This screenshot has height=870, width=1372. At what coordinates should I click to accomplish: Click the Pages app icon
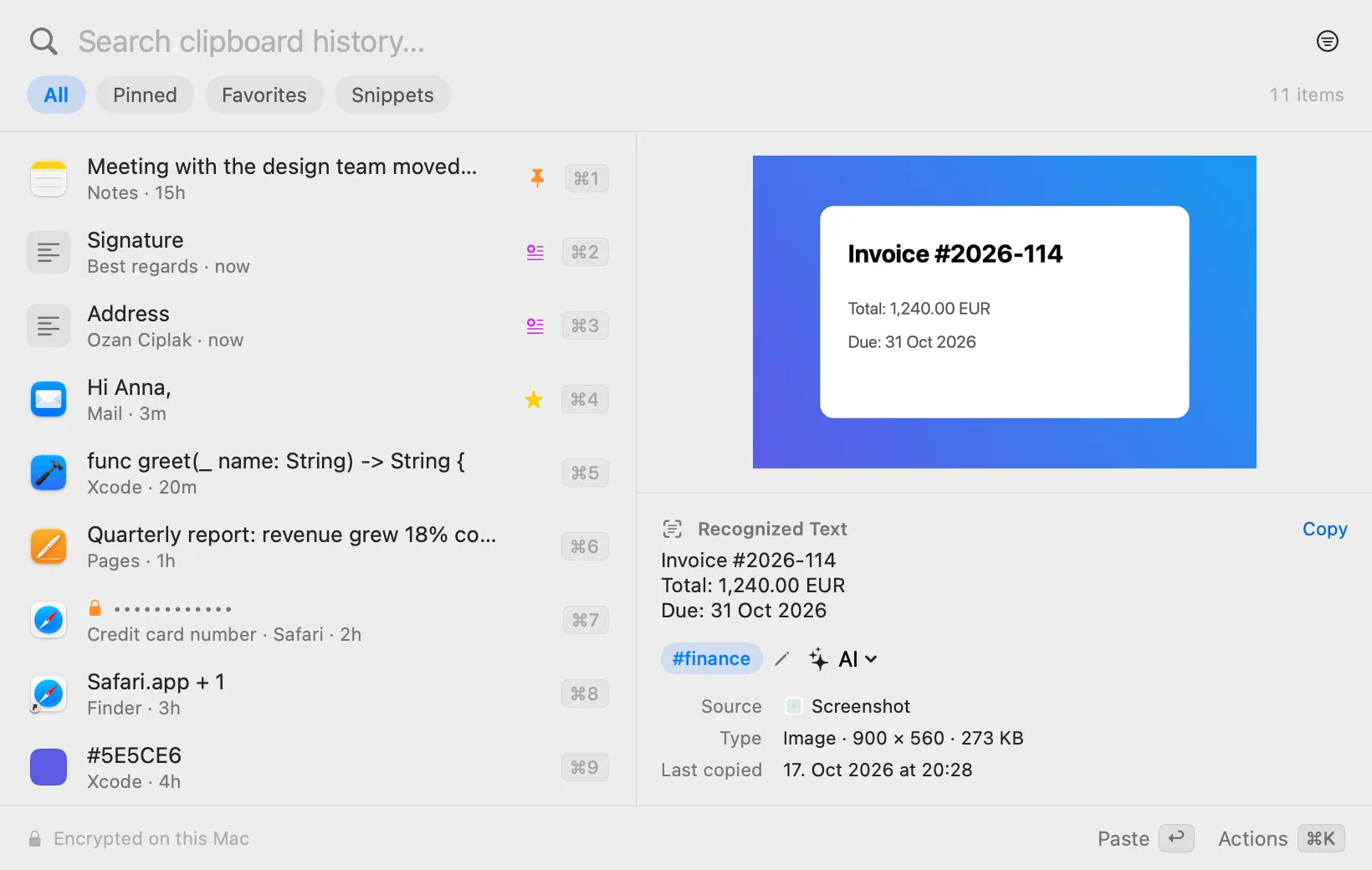(49, 547)
